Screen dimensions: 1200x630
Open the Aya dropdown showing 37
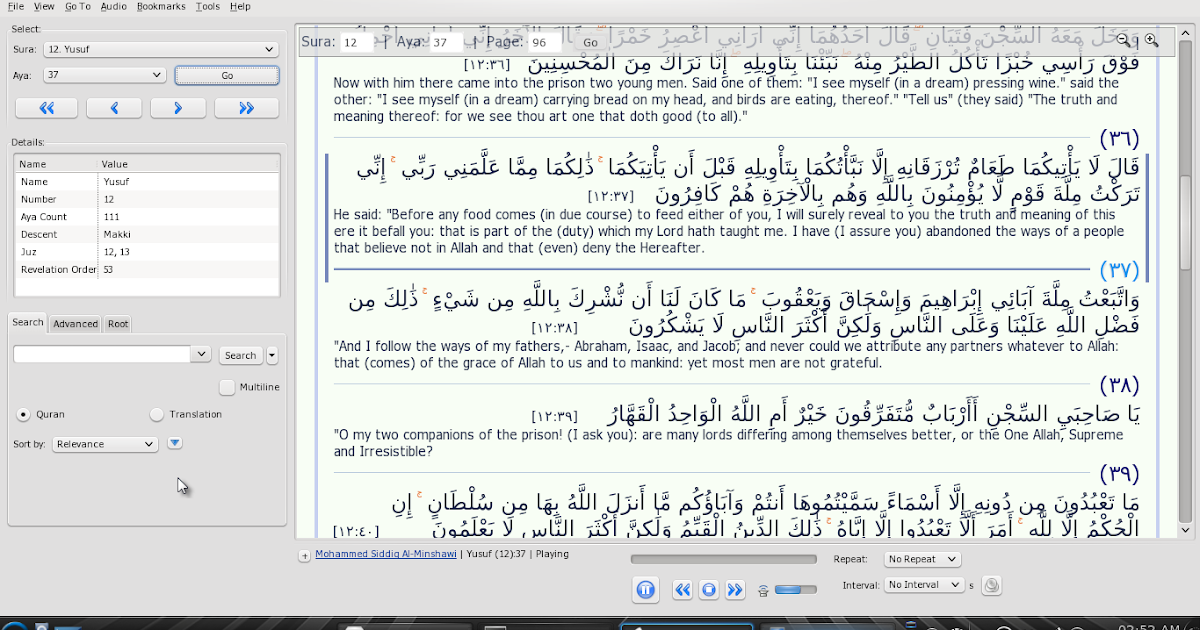104,75
